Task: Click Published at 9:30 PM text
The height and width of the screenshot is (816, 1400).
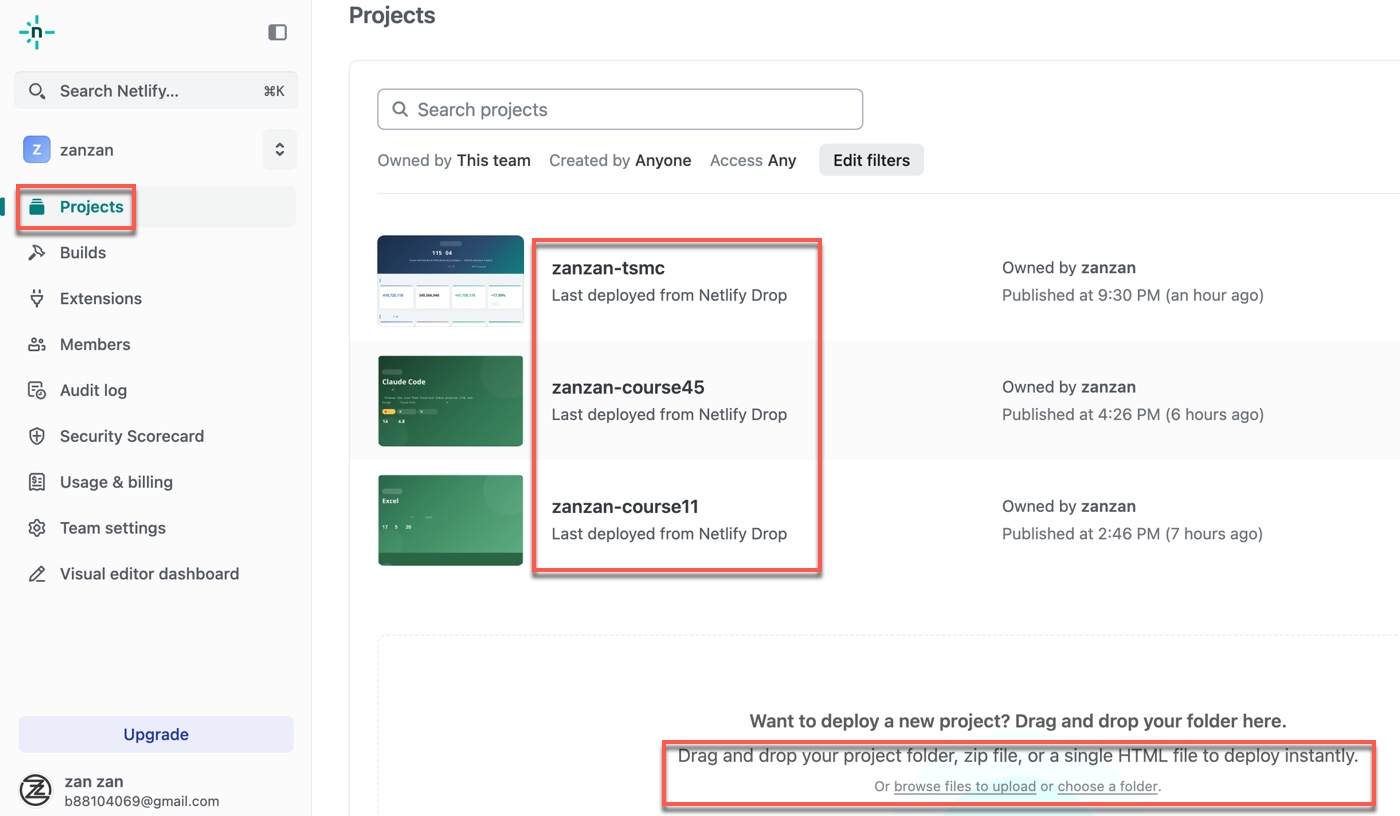Action: tap(1133, 295)
